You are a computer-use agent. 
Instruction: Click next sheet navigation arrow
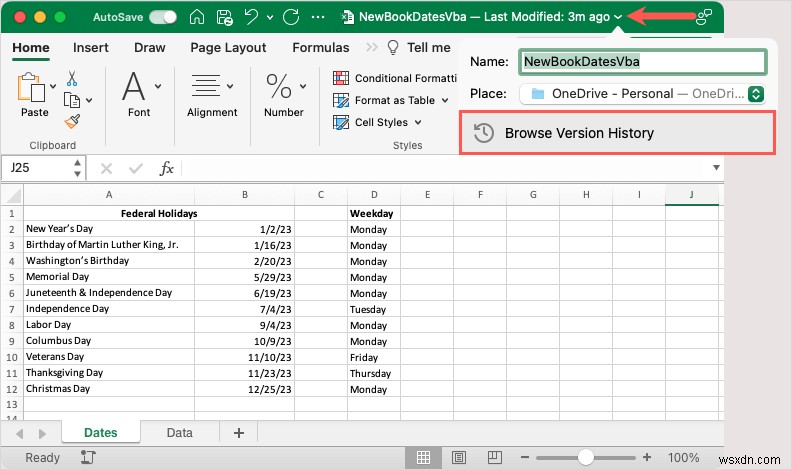pyautogui.click(x=42, y=433)
